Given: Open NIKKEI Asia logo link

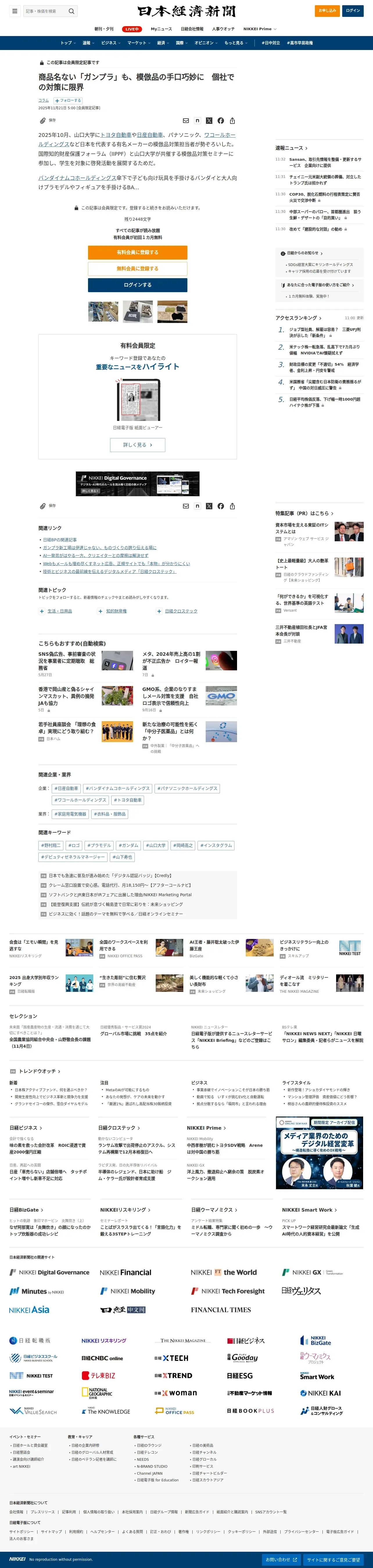Looking at the screenshot, I should [29, 1310].
